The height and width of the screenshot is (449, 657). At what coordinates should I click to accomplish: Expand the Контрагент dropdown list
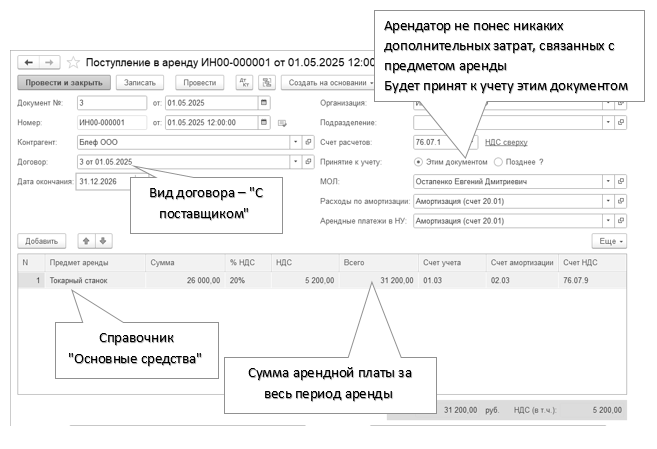[295, 142]
